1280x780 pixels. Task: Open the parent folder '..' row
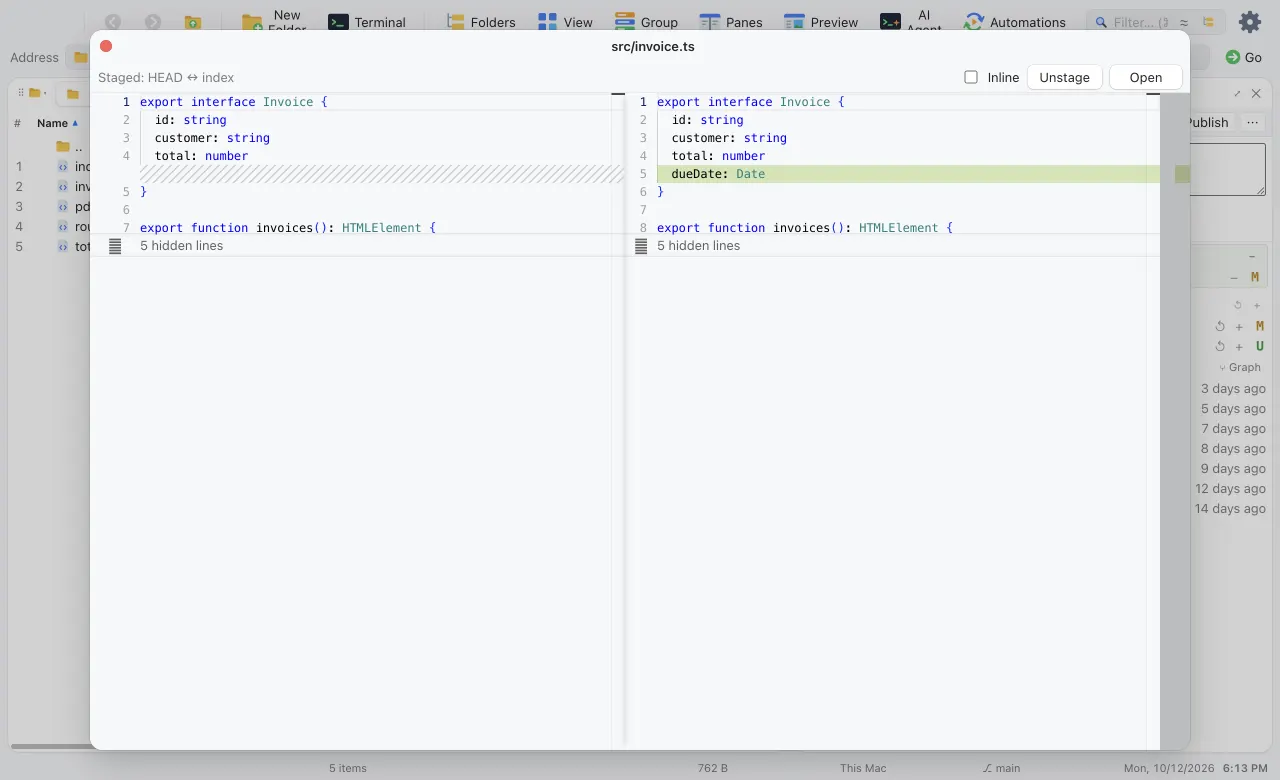point(70,147)
